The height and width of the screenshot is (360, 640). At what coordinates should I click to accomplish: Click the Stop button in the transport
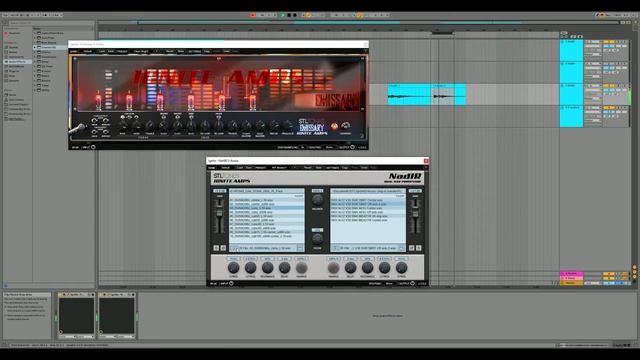pyautogui.click(x=289, y=15)
